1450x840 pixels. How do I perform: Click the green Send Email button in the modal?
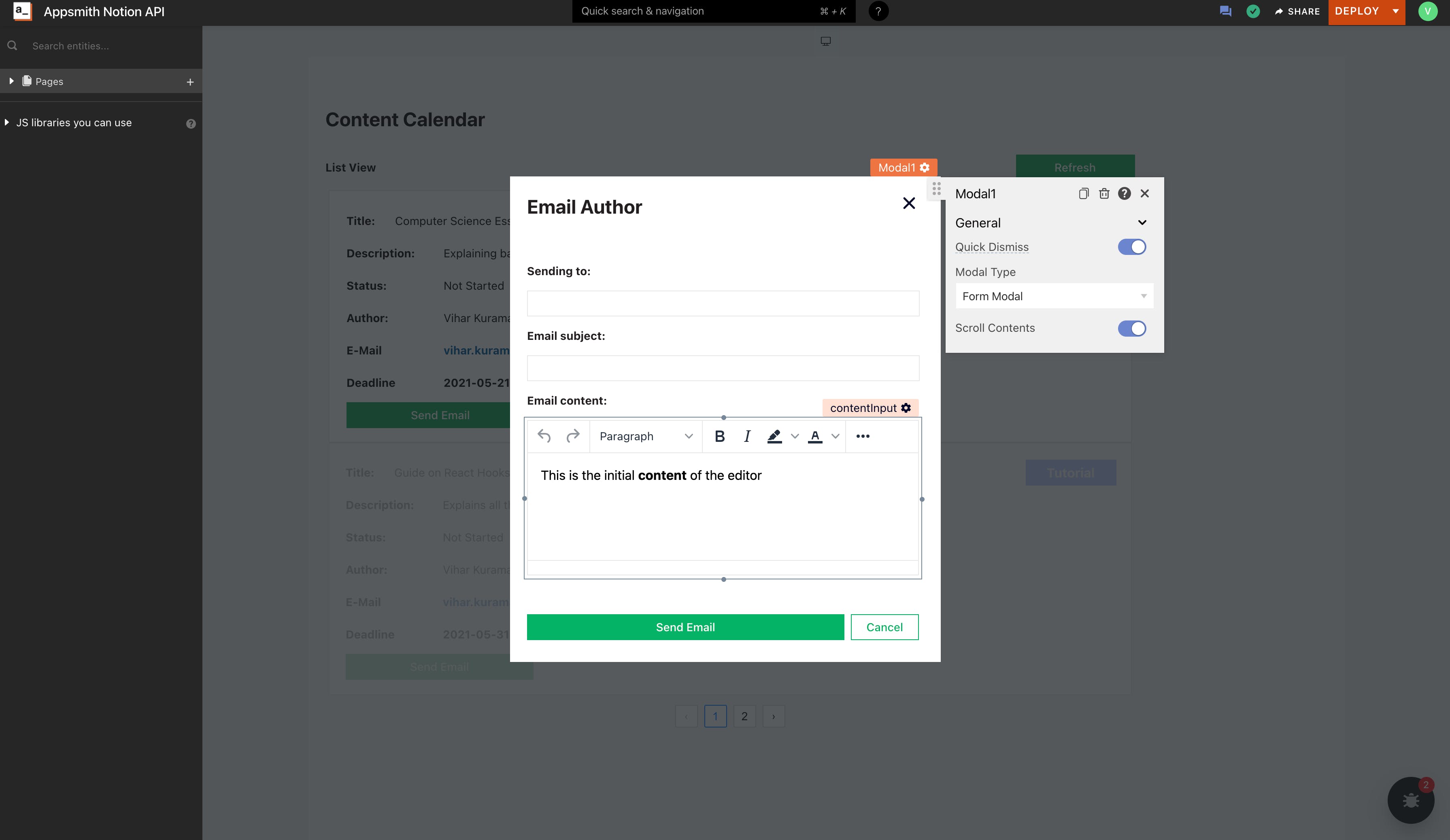tap(685, 627)
